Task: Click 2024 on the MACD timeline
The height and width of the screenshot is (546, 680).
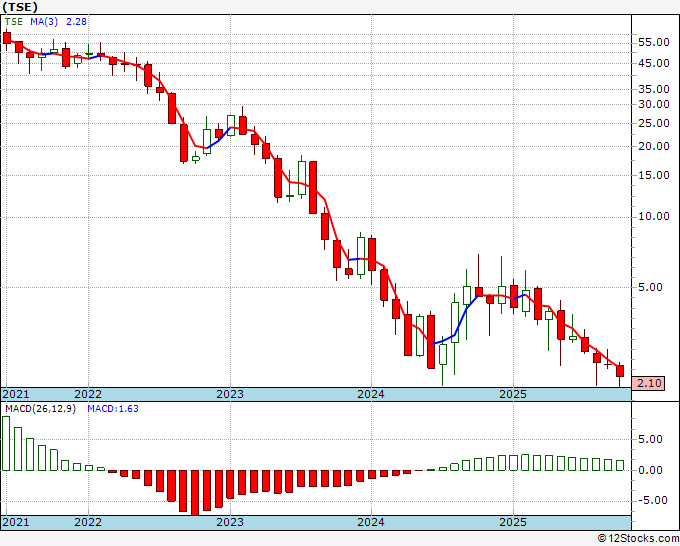Action: pyautogui.click(x=371, y=522)
